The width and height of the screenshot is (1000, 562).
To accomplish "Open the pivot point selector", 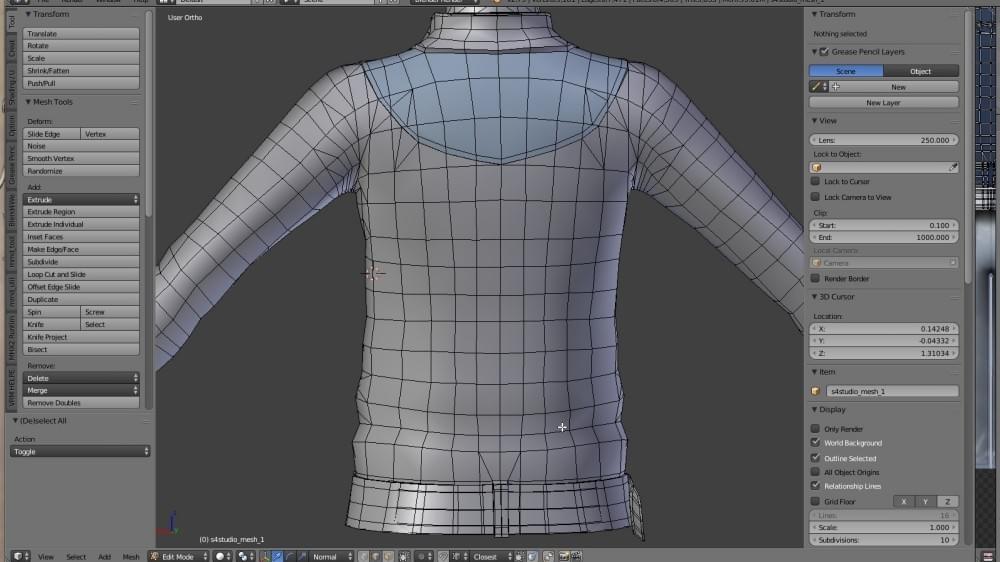I will point(246,556).
